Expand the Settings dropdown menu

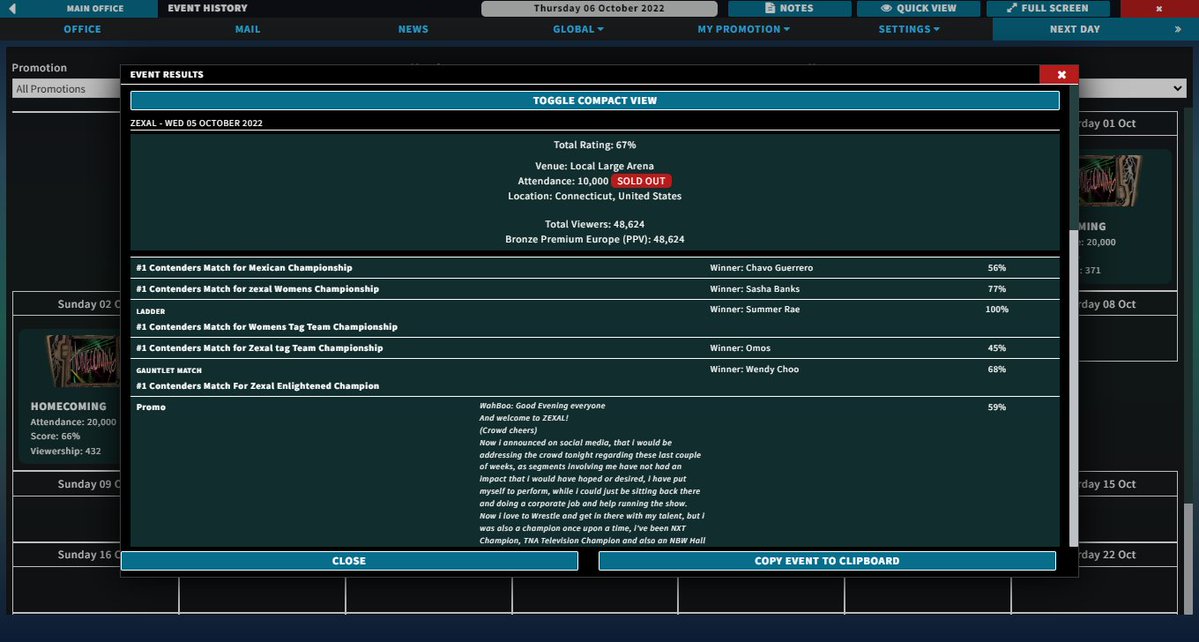[908, 29]
